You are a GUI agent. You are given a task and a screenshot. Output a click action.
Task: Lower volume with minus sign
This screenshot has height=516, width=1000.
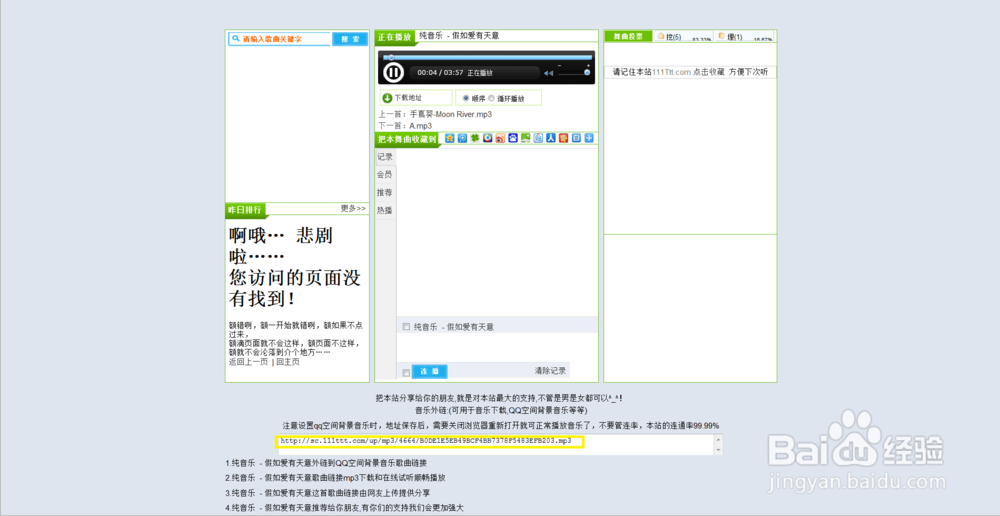[559, 66]
